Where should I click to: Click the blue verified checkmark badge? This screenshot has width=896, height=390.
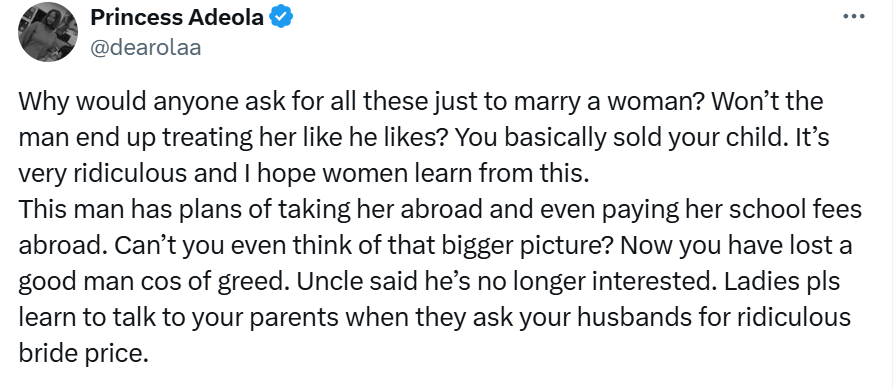click(281, 18)
